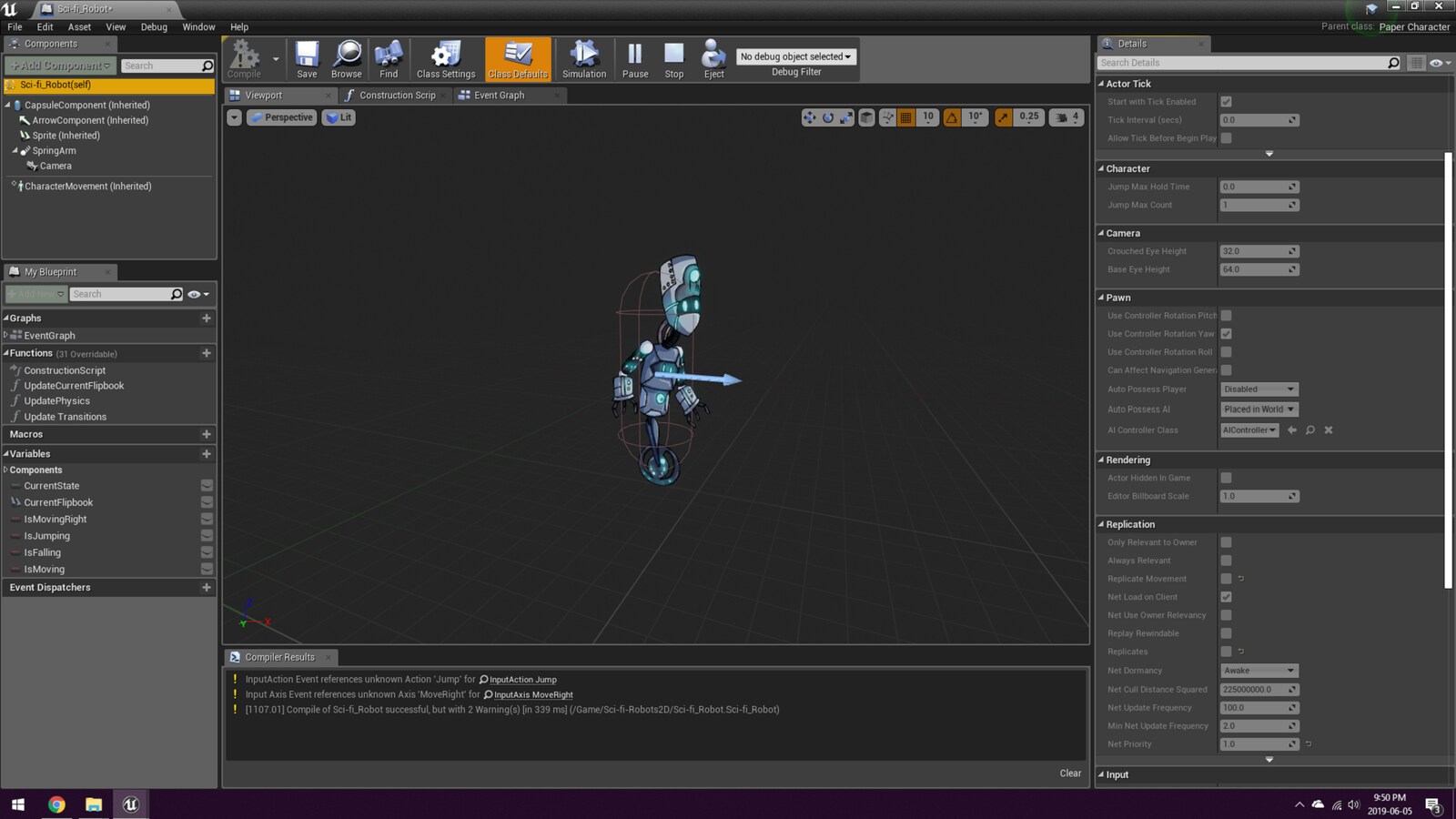Screen dimensions: 1456x819
Task: Open the Auto Possess Player dropdown
Action: click(x=1259, y=389)
